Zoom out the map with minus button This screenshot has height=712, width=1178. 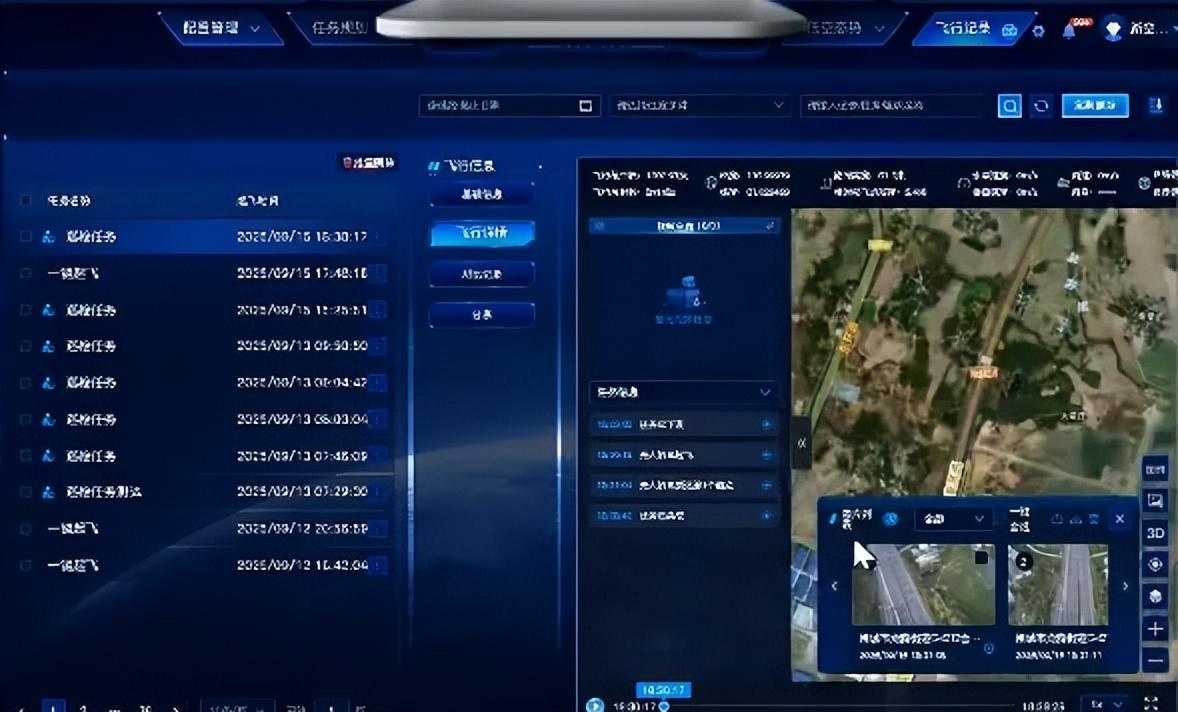(x=1155, y=660)
